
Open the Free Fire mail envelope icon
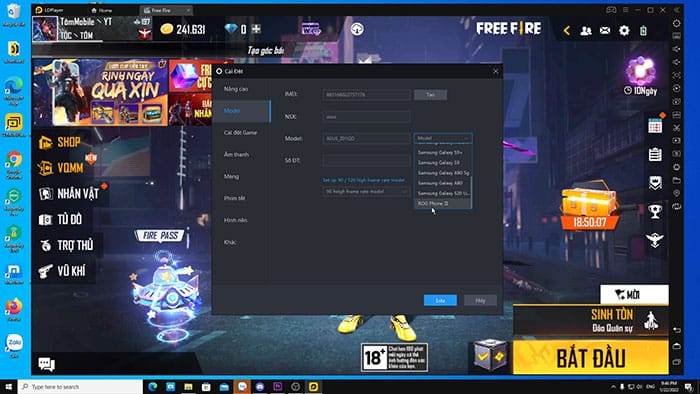pyautogui.click(x=605, y=30)
